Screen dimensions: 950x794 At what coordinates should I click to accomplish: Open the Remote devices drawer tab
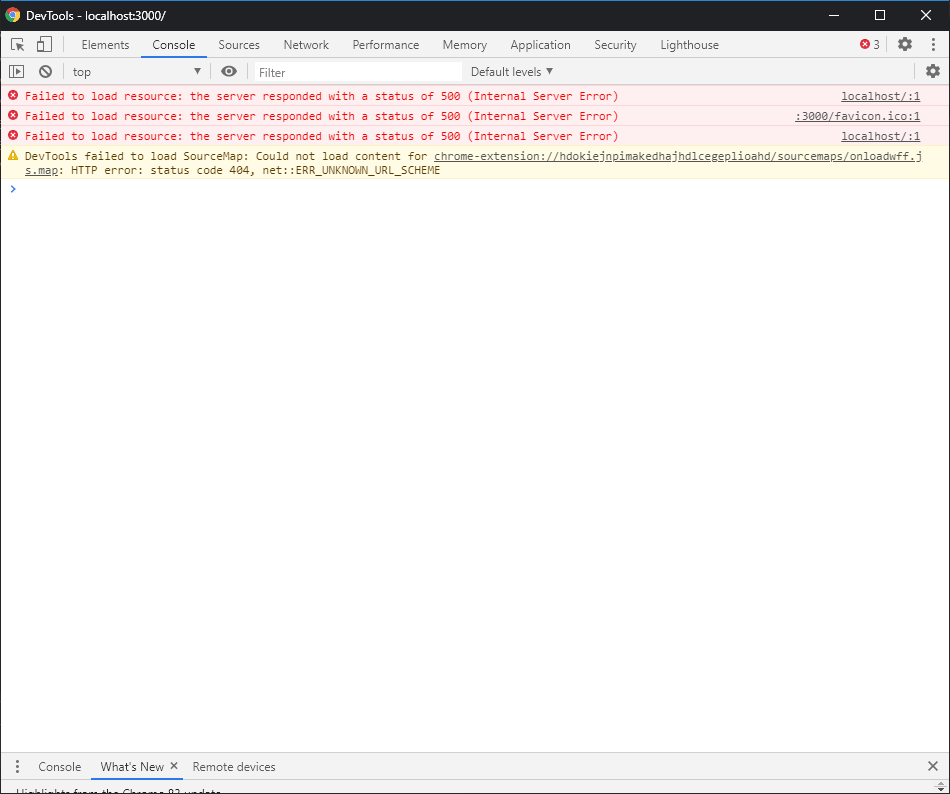pyautogui.click(x=234, y=767)
